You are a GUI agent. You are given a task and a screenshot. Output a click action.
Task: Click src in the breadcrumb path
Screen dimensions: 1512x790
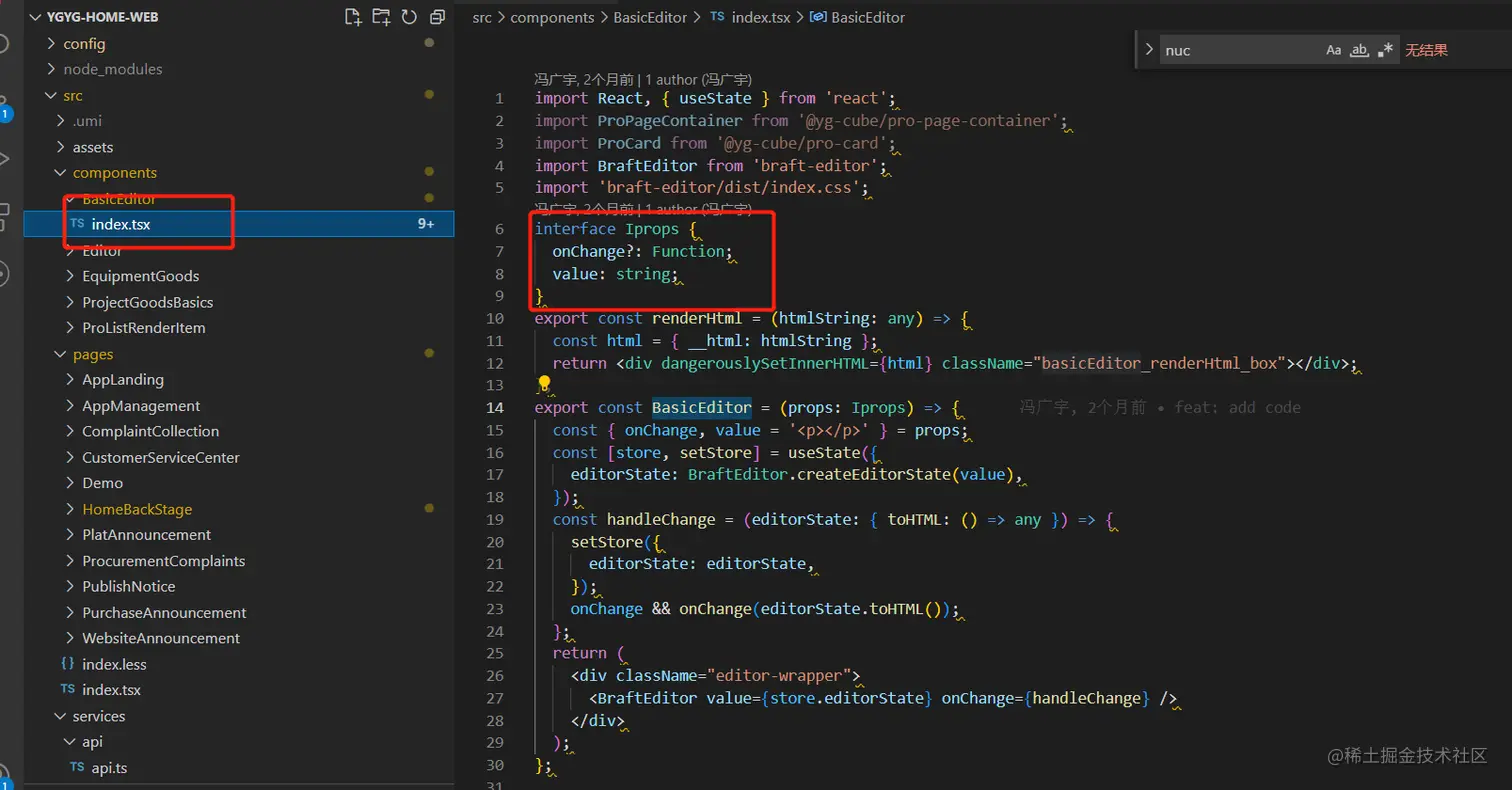pyautogui.click(x=482, y=17)
